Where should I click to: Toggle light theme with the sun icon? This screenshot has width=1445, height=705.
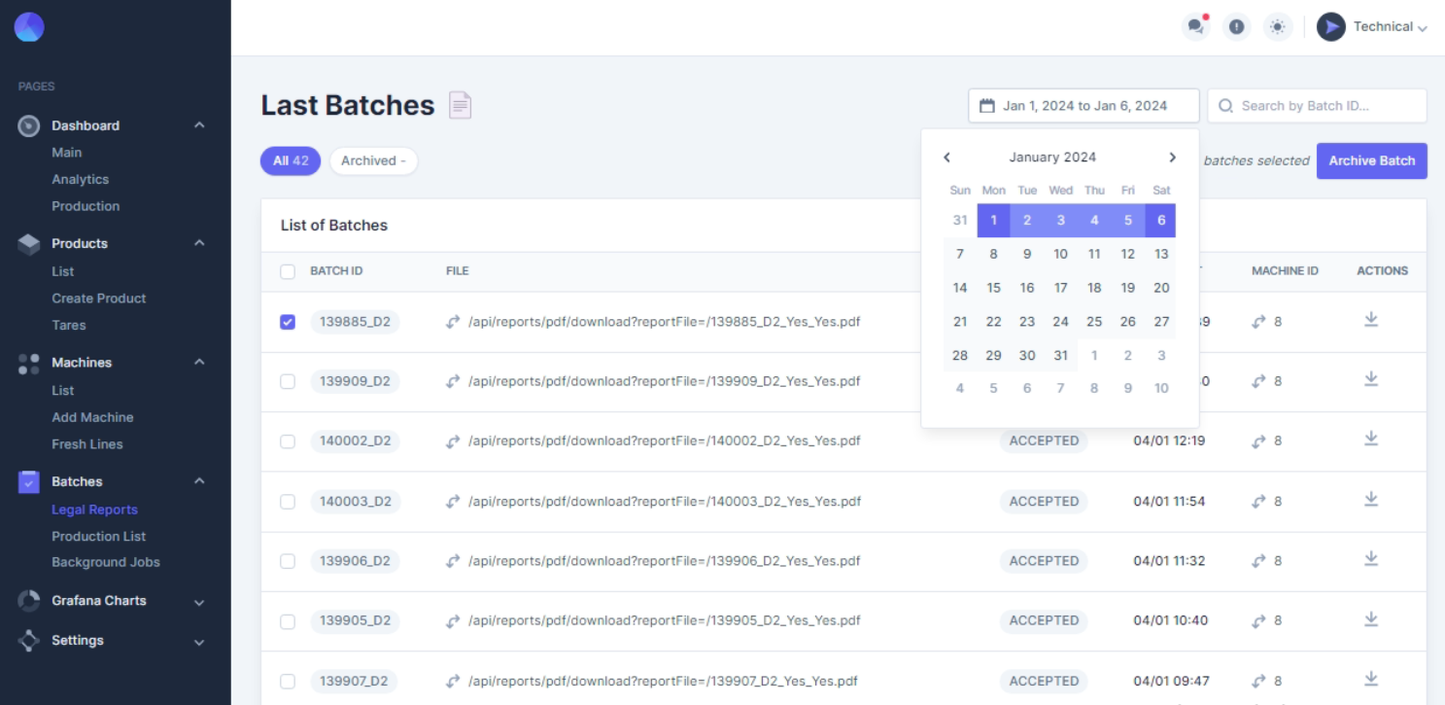click(x=1277, y=27)
